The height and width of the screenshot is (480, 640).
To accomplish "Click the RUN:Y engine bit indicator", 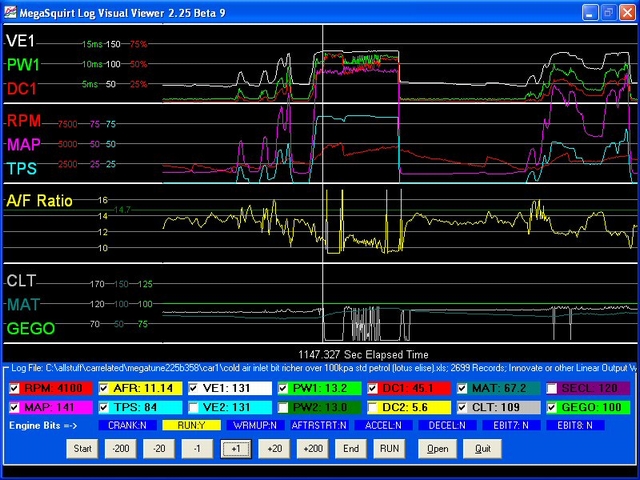I will [191, 425].
